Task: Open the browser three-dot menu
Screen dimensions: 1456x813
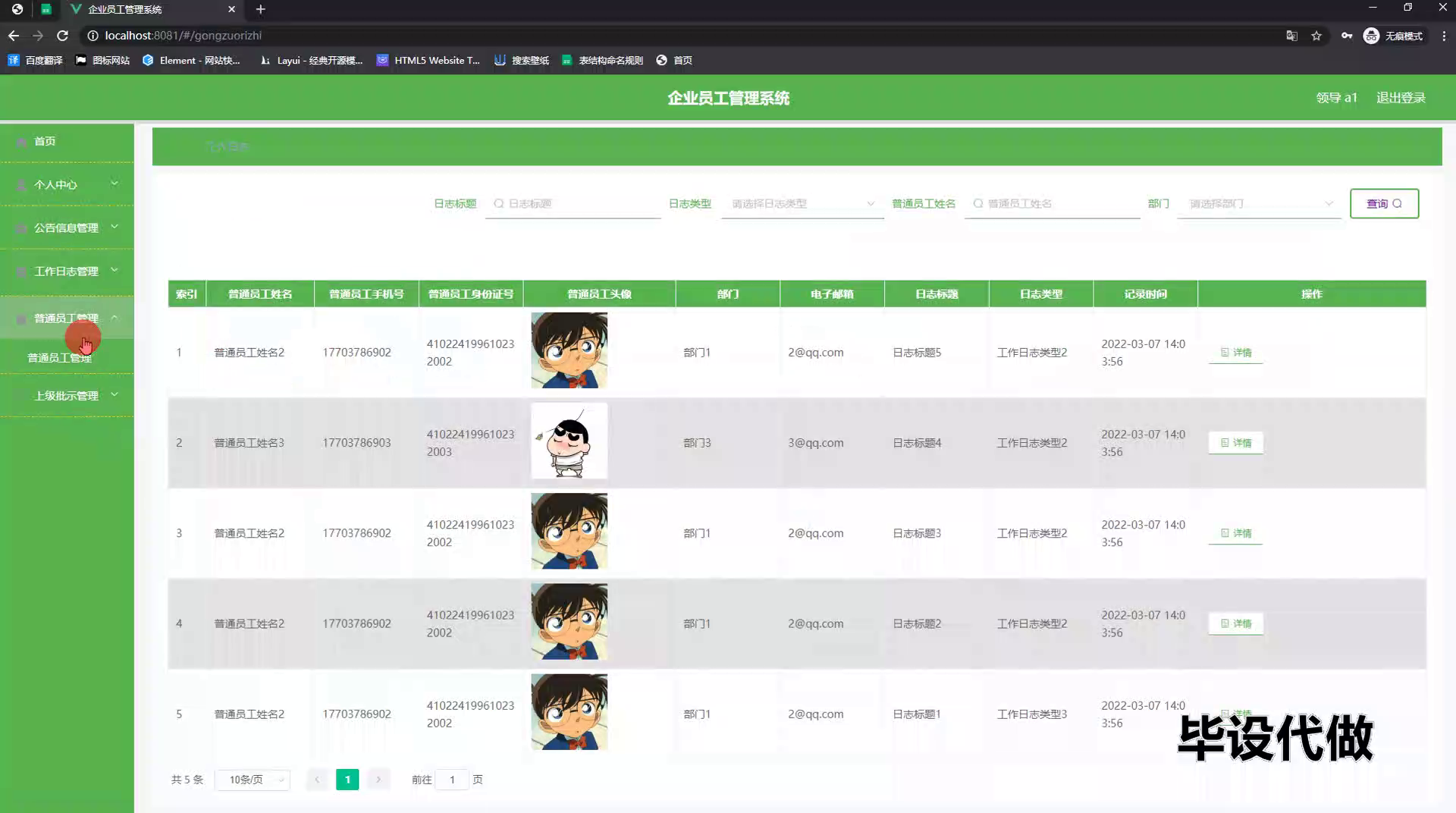Action: [x=1444, y=36]
